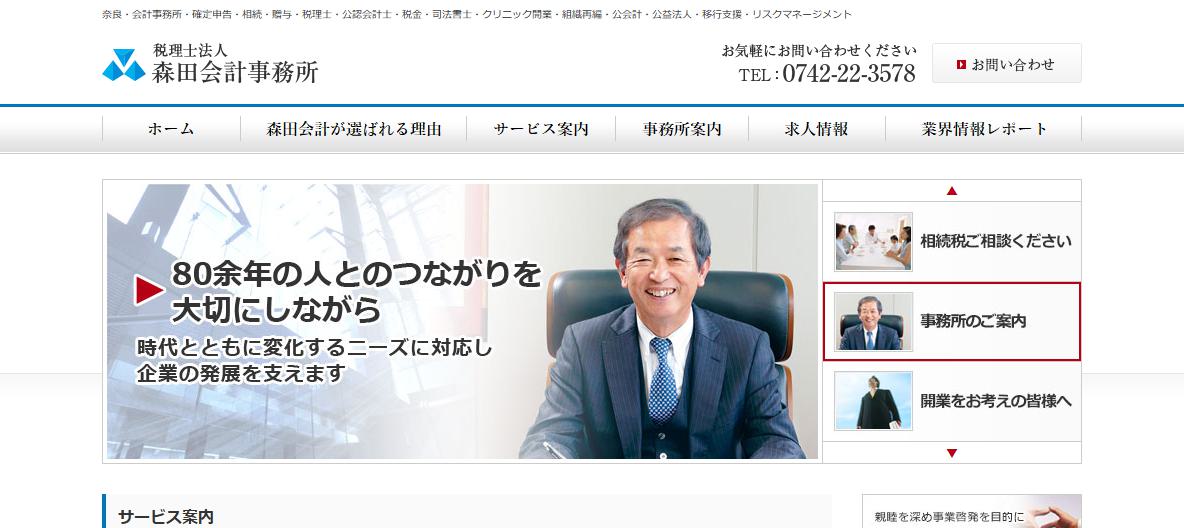This screenshot has height=528, width=1184.
Task: Select the 事務所のご案内 slide item
Action: click(x=951, y=322)
